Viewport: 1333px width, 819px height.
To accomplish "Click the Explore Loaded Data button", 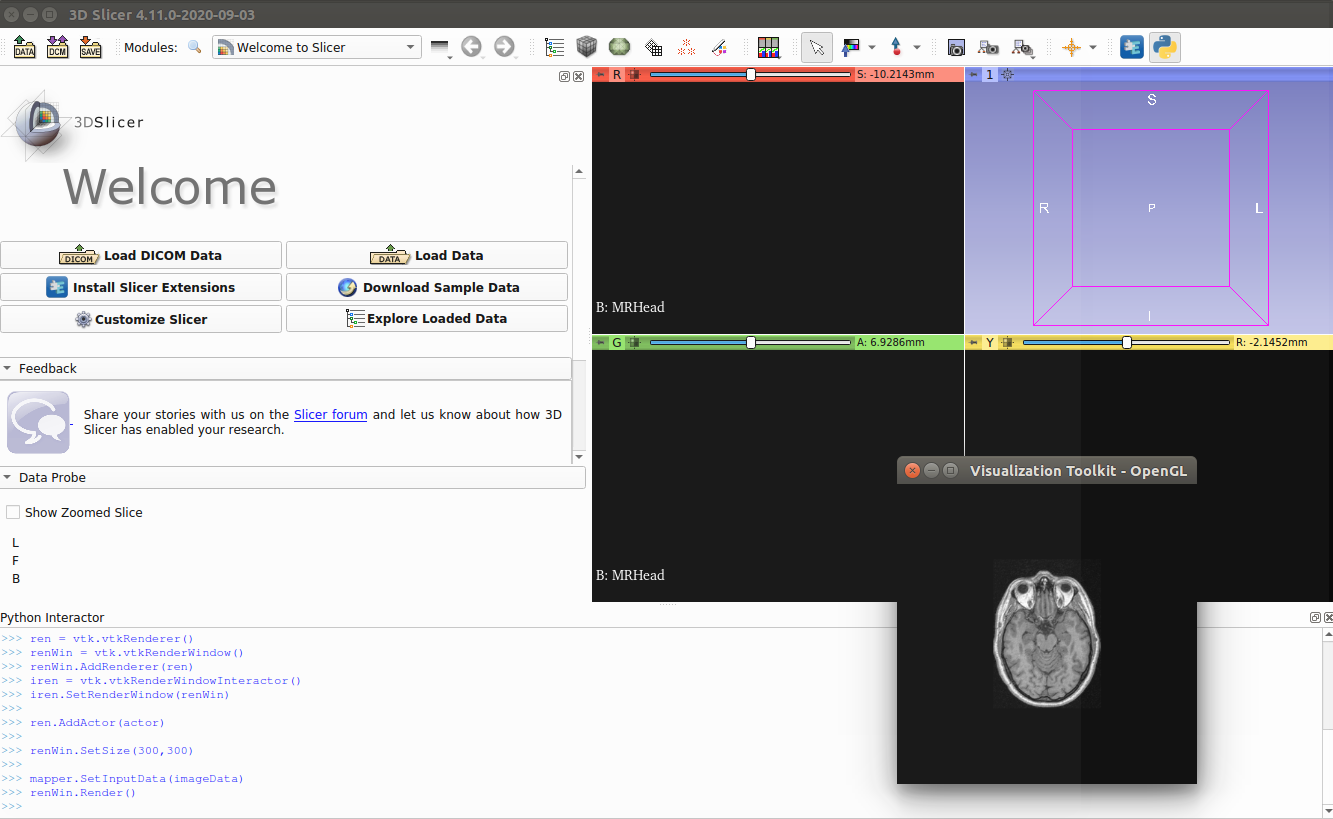I will coord(427,319).
